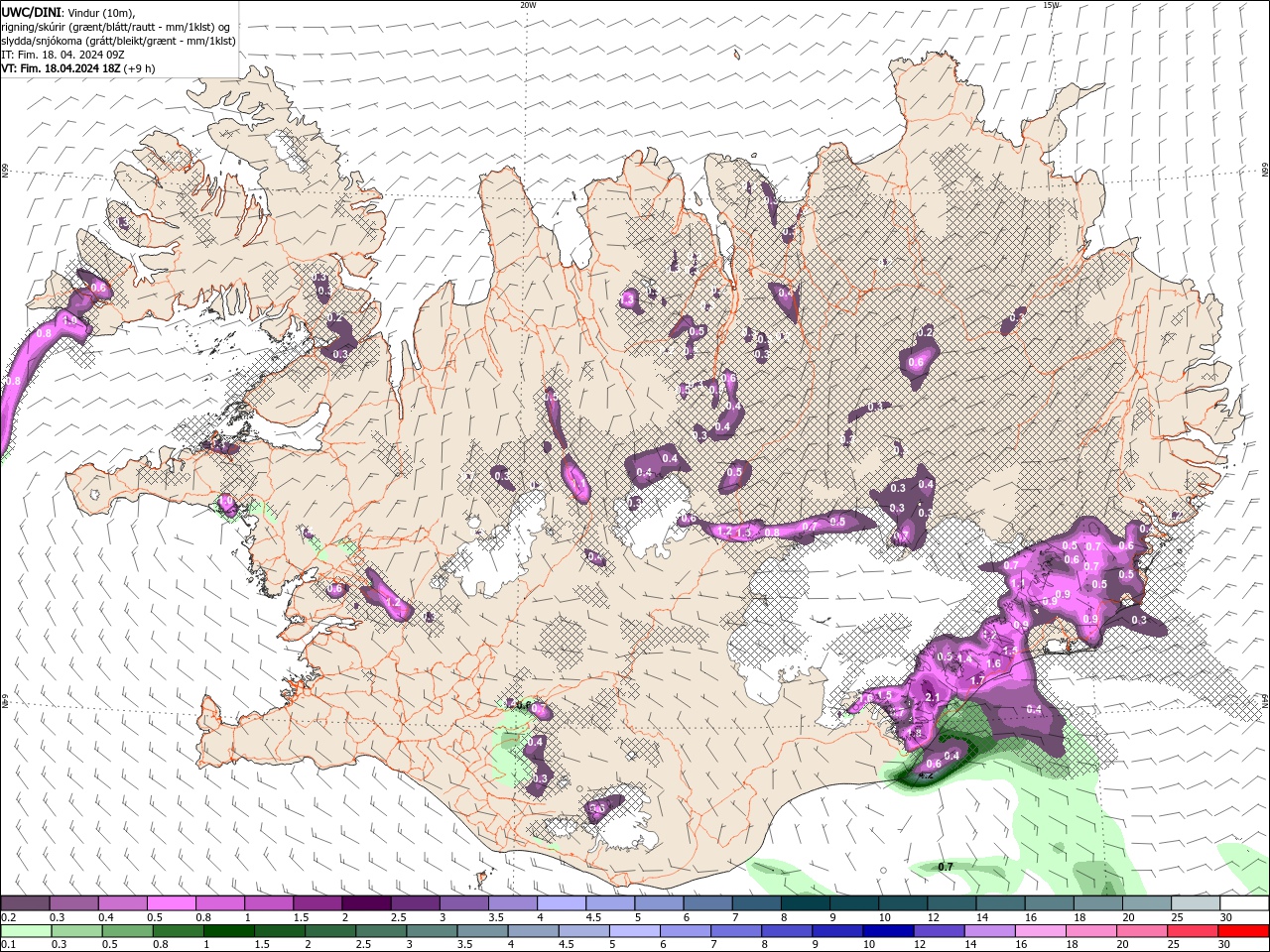This screenshot has width=1270, height=952.
Task: Select the dark mauve 0.2 snow legend swatch
Action: point(25,903)
